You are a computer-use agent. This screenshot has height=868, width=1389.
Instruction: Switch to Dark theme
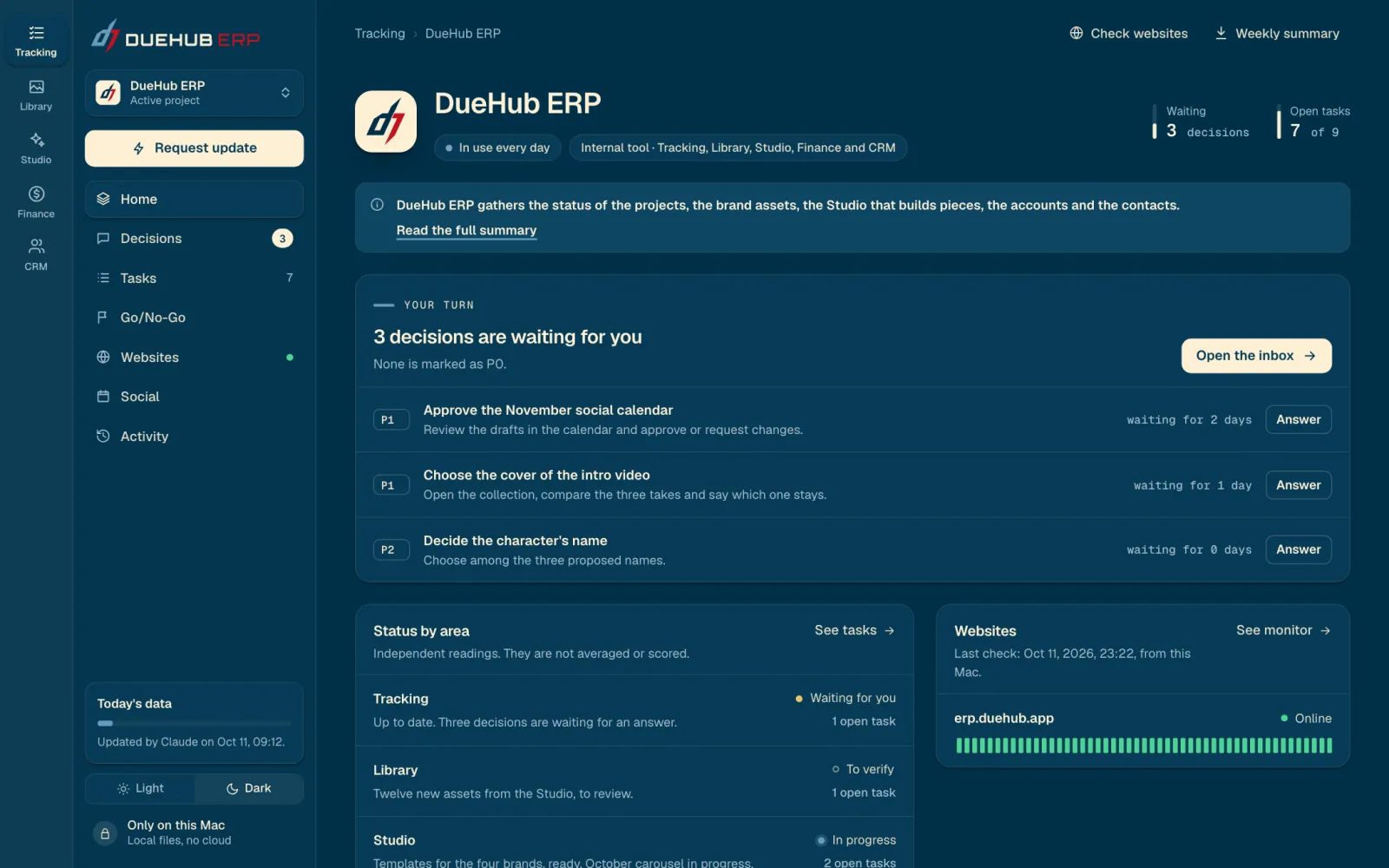point(249,788)
